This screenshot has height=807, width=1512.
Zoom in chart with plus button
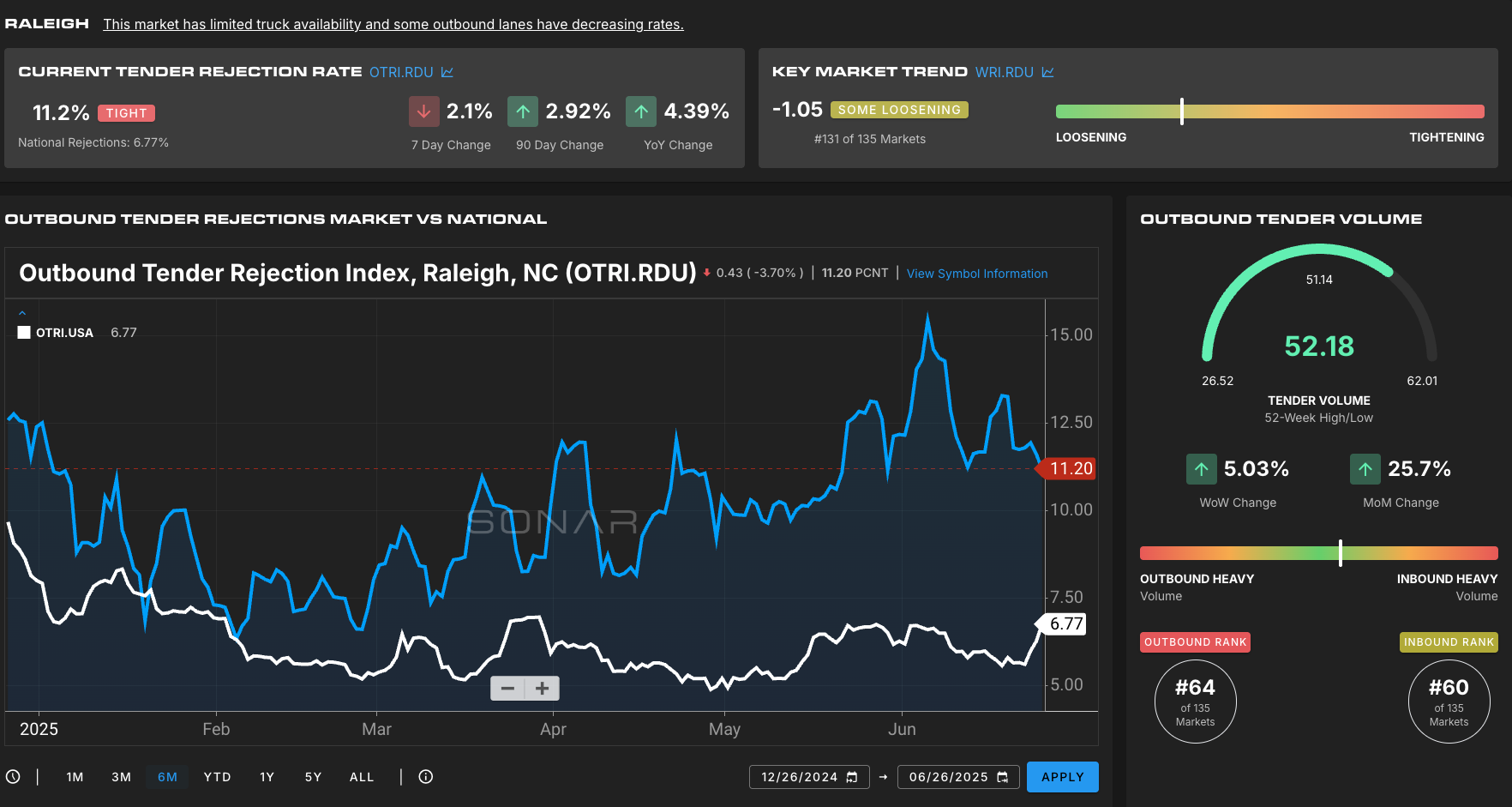tap(543, 689)
